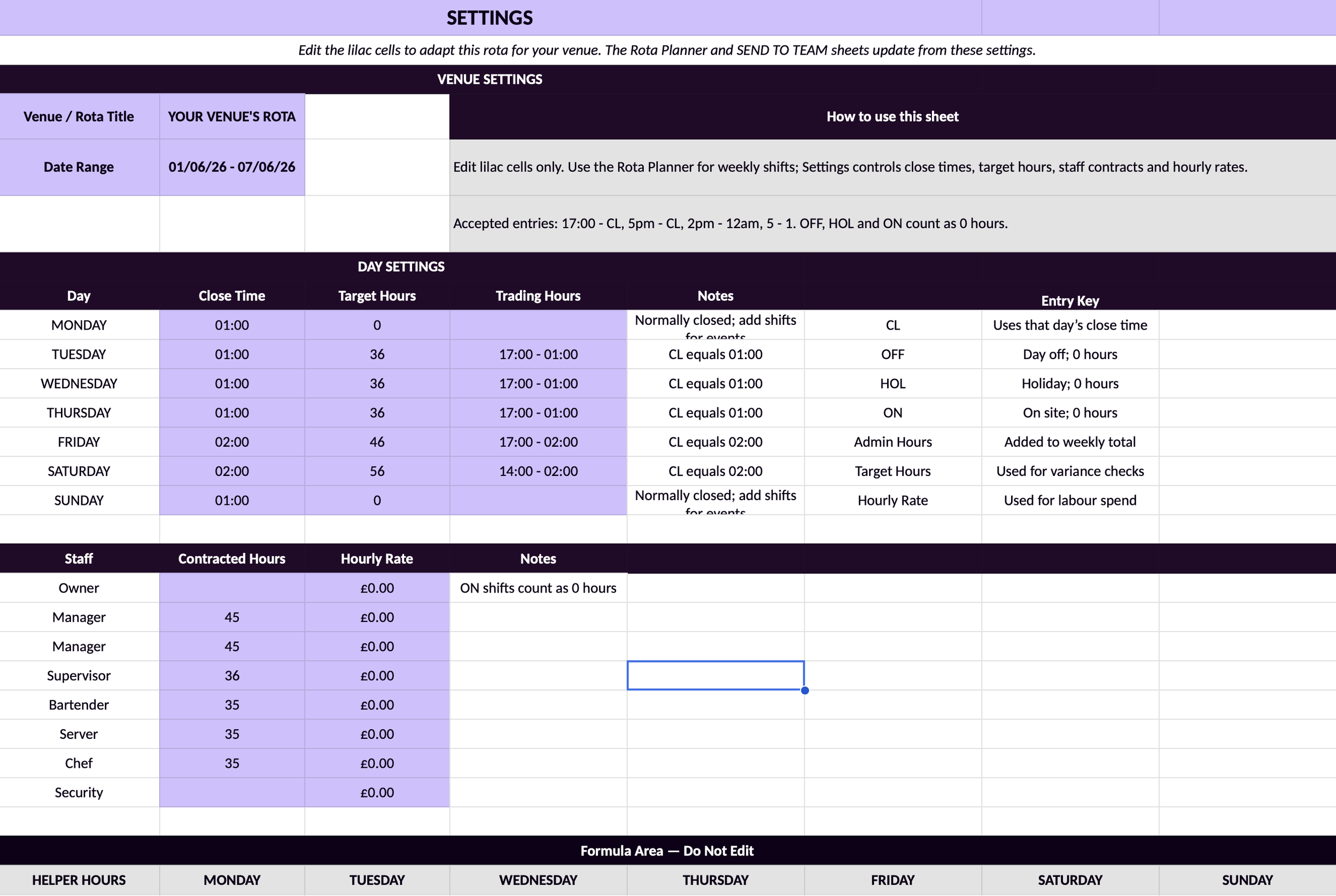Click Supervisor's contracted hours '36' cell

point(232,675)
